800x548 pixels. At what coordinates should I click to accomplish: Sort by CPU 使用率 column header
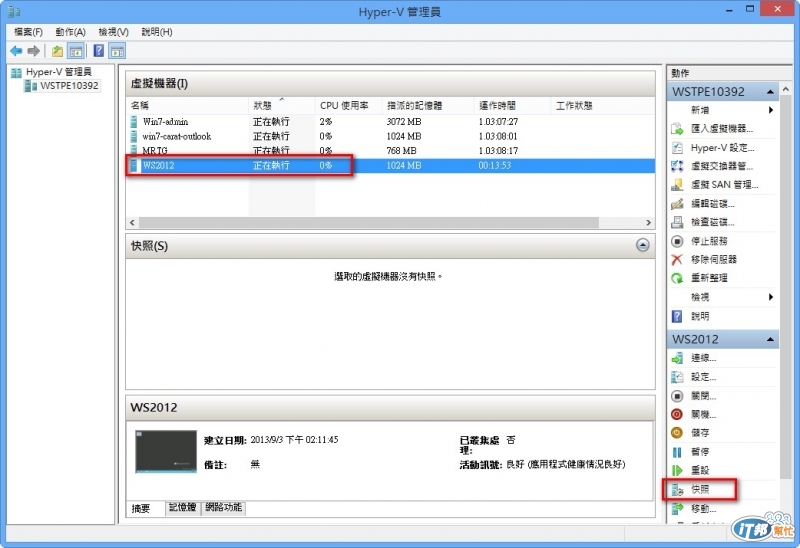pyautogui.click(x=349, y=106)
